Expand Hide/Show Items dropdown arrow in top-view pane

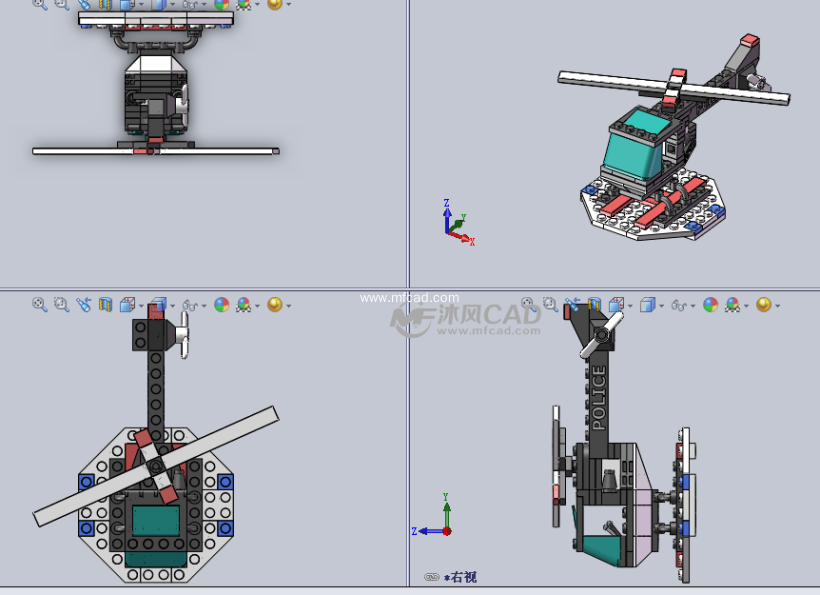pyautogui.click(x=204, y=306)
